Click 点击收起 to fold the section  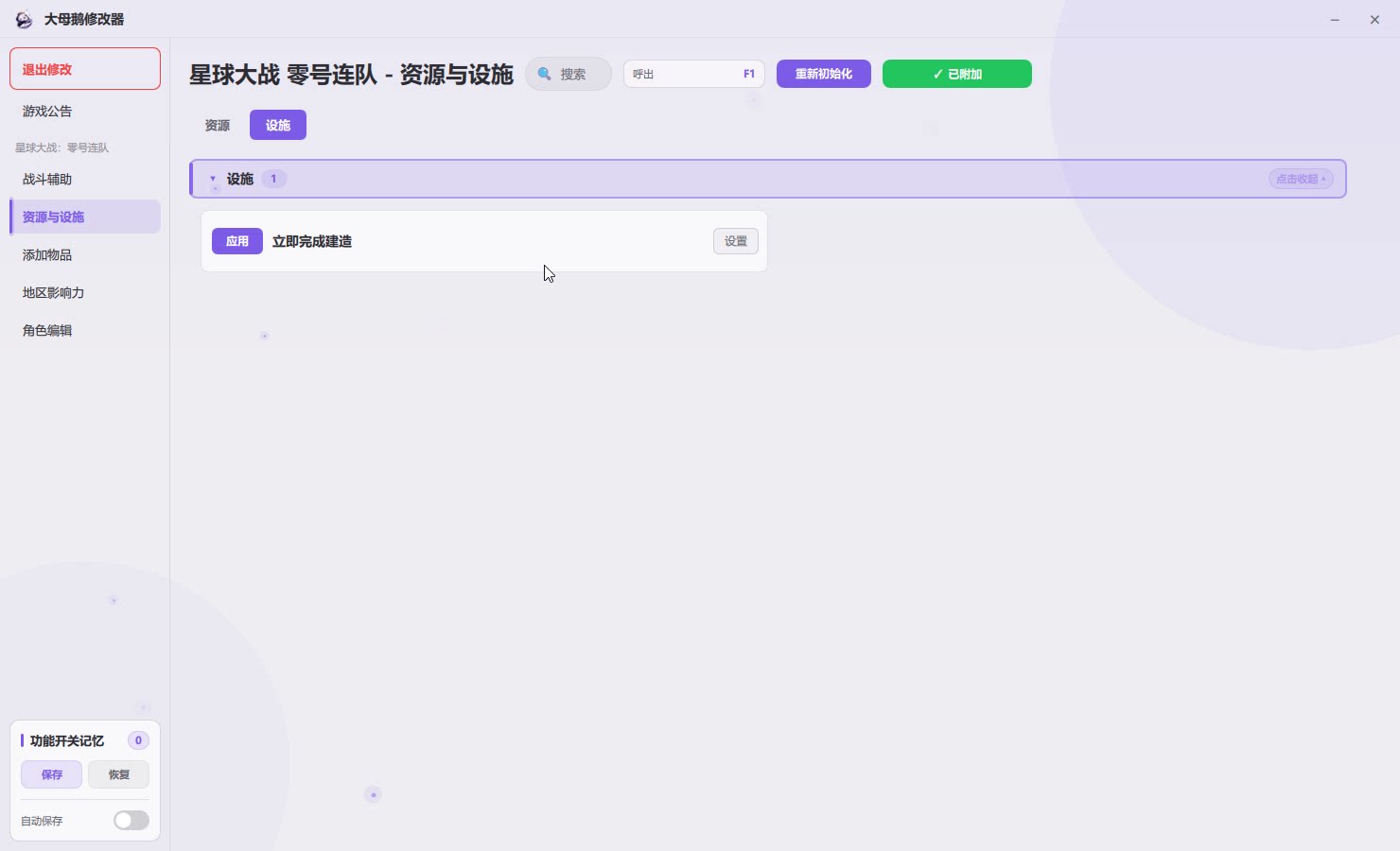point(1302,179)
